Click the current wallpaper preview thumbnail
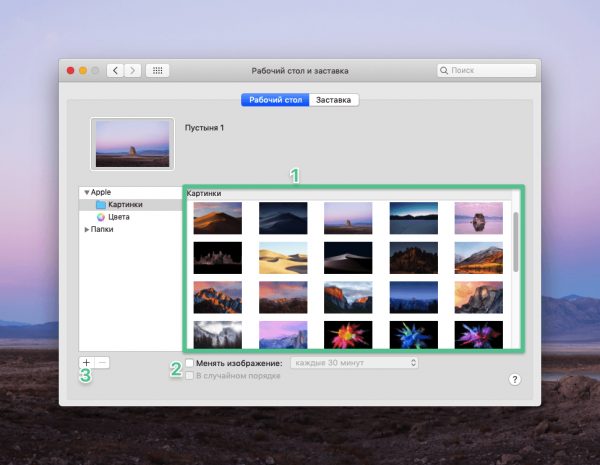The height and width of the screenshot is (465, 600). click(x=132, y=144)
